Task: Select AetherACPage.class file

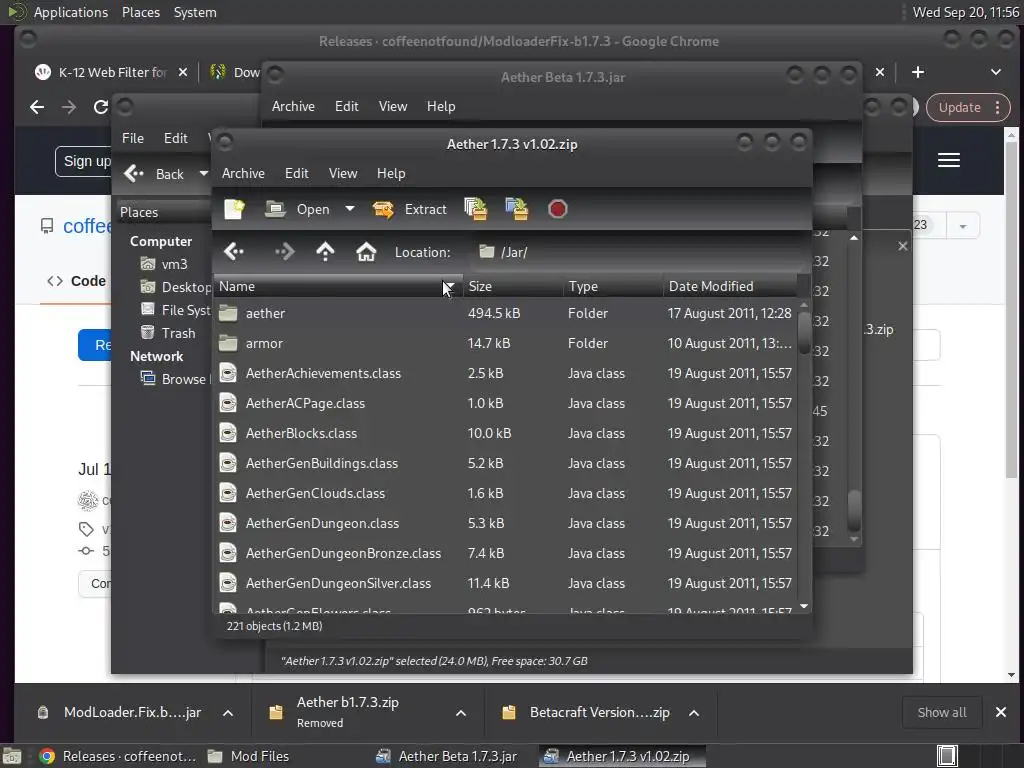Action: [505, 404]
